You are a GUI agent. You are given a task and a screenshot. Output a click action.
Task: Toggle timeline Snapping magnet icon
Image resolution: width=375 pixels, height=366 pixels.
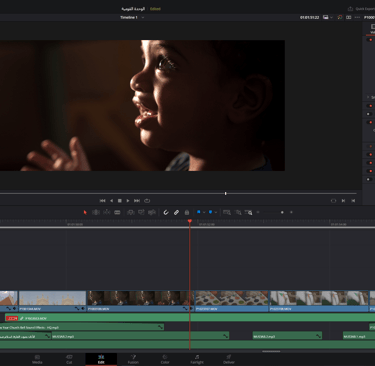pyautogui.click(x=166, y=212)
